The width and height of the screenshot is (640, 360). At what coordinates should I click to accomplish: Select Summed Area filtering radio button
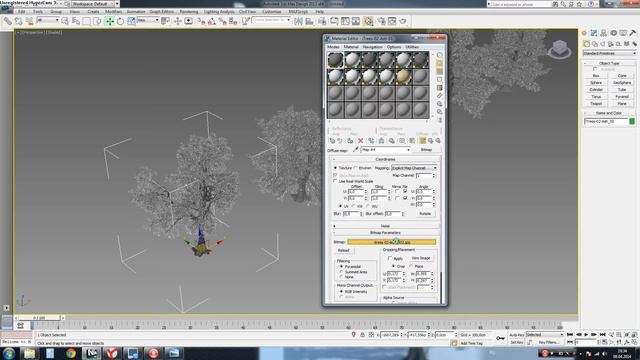click(341, 272)
